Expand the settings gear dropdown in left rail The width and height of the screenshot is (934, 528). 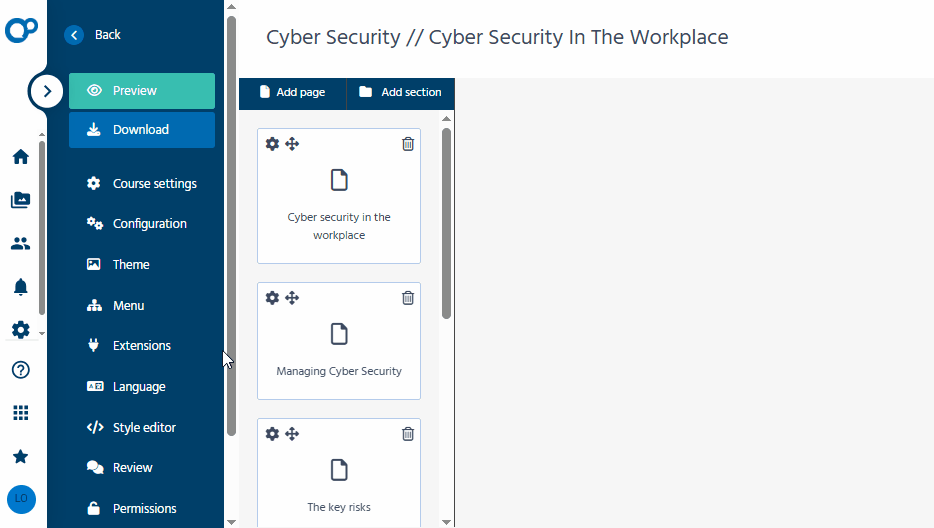[20, 330]
